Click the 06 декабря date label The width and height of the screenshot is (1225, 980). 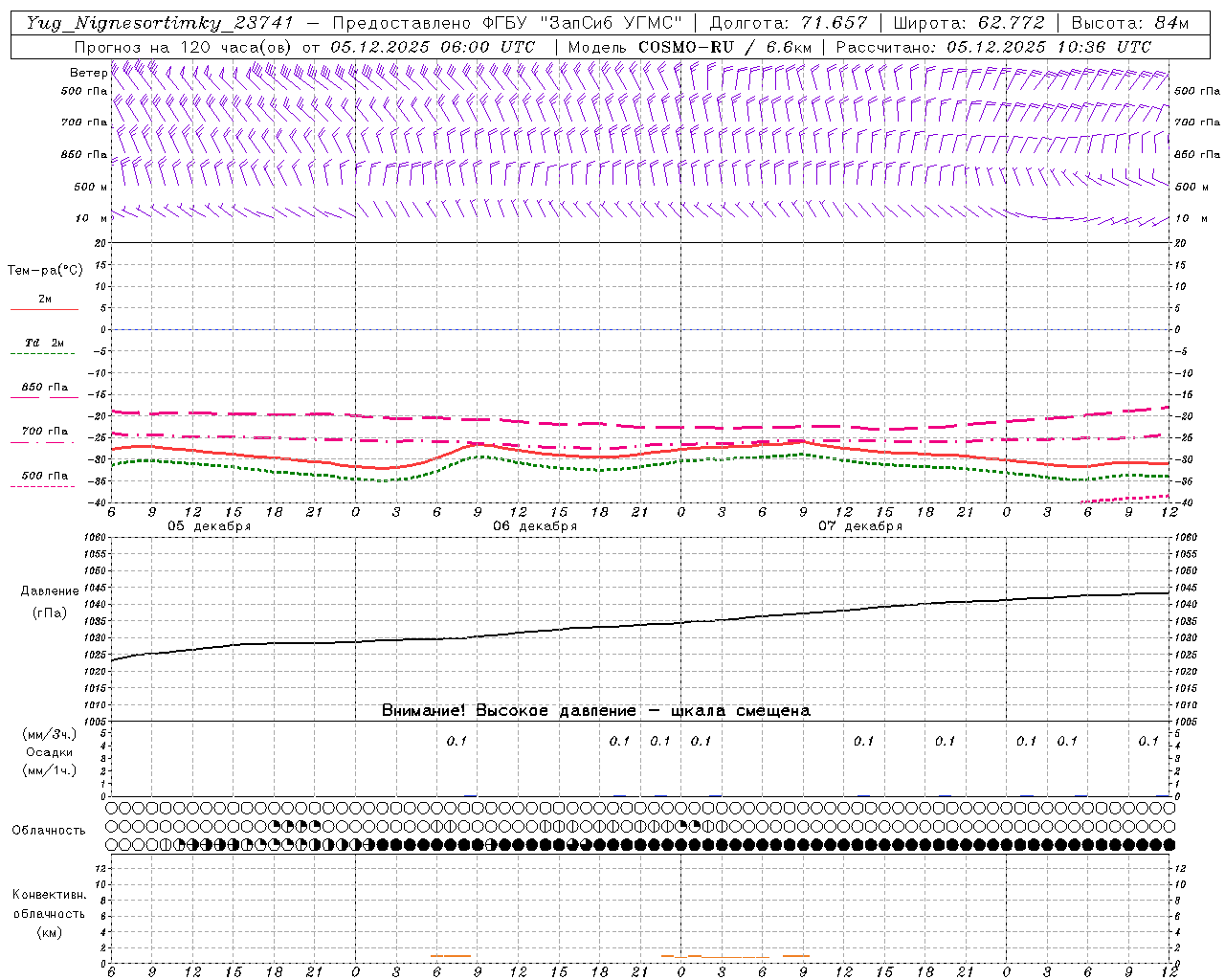(535, 526)
